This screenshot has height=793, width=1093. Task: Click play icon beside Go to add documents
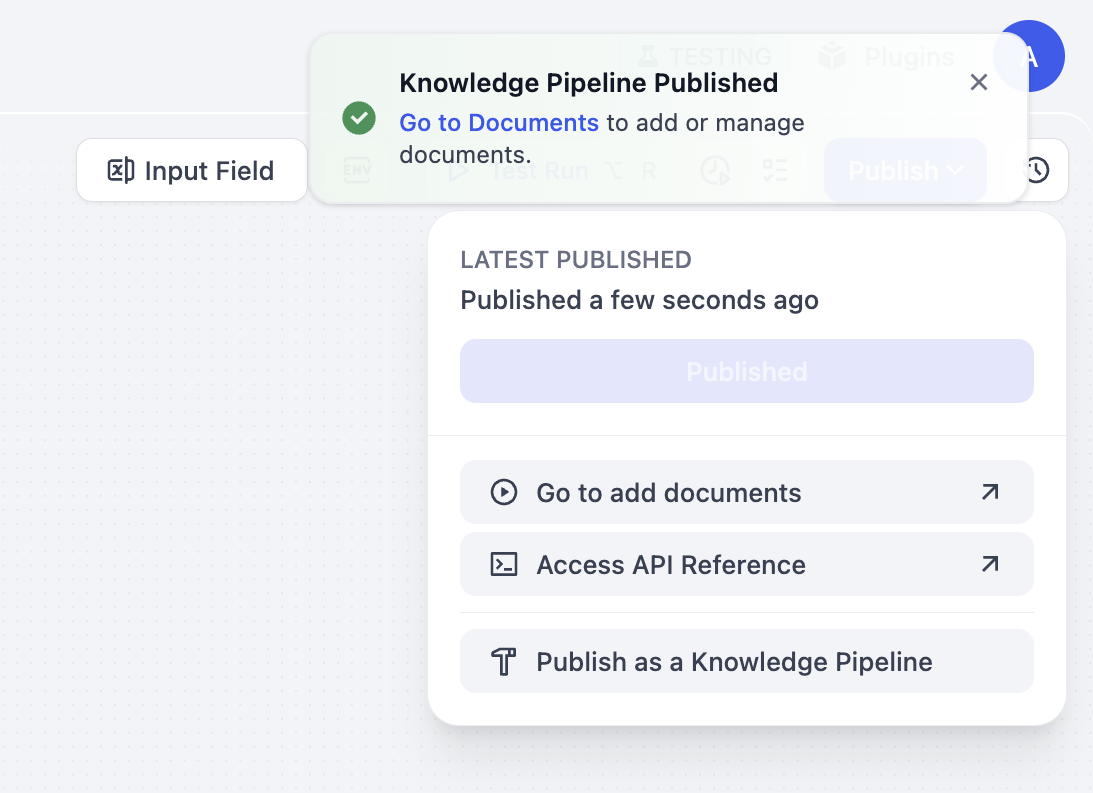click(x=504, y=492)
